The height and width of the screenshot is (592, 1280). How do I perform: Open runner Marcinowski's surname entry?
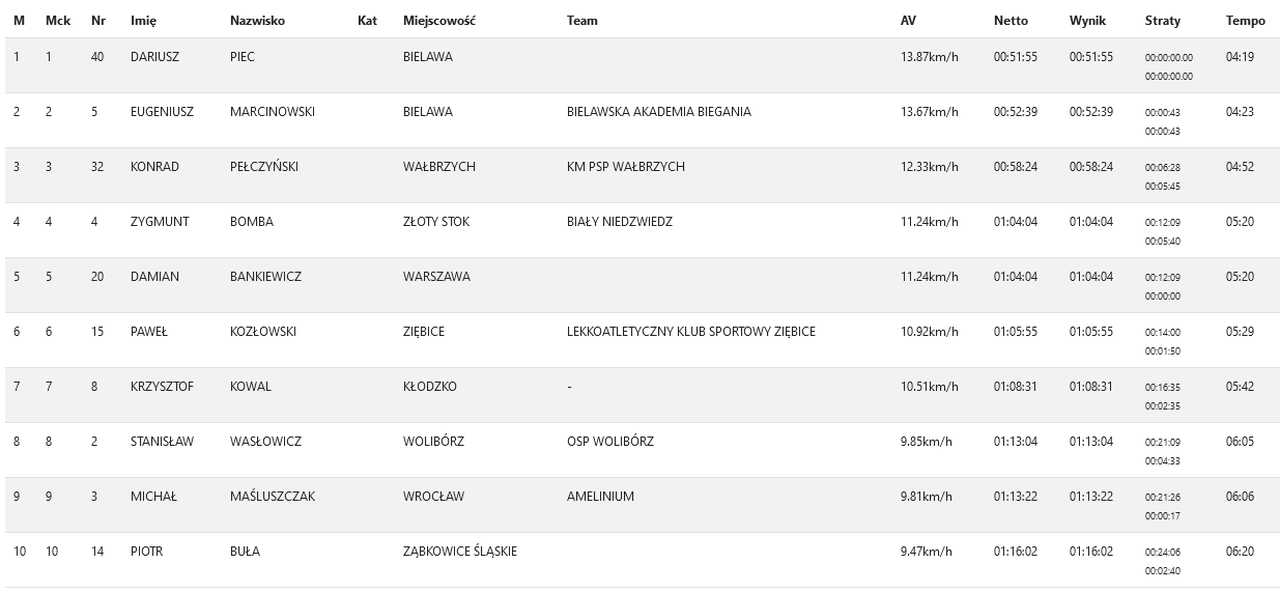272,112
